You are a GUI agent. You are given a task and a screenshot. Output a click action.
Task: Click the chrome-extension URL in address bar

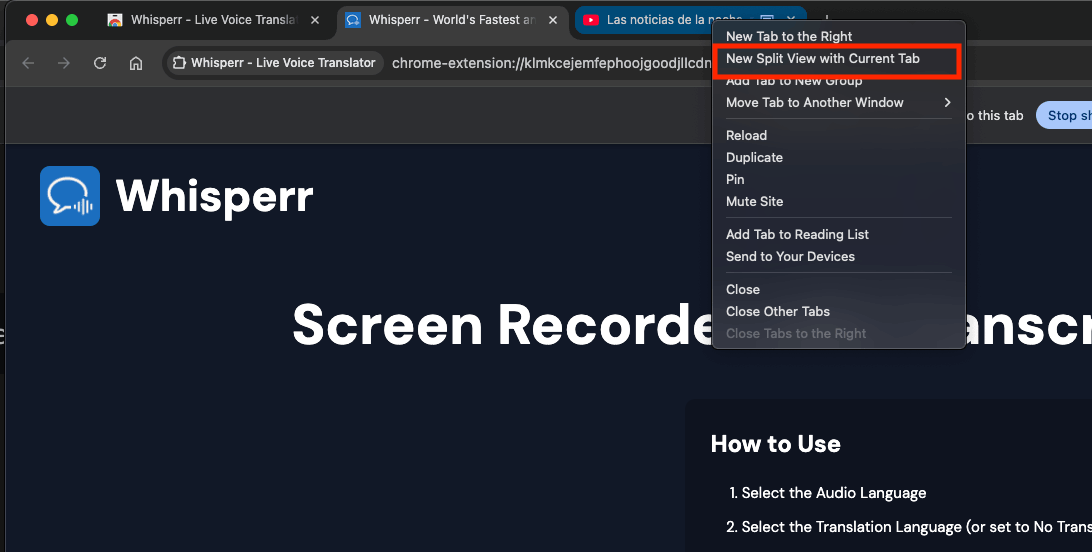coord(552,63)
